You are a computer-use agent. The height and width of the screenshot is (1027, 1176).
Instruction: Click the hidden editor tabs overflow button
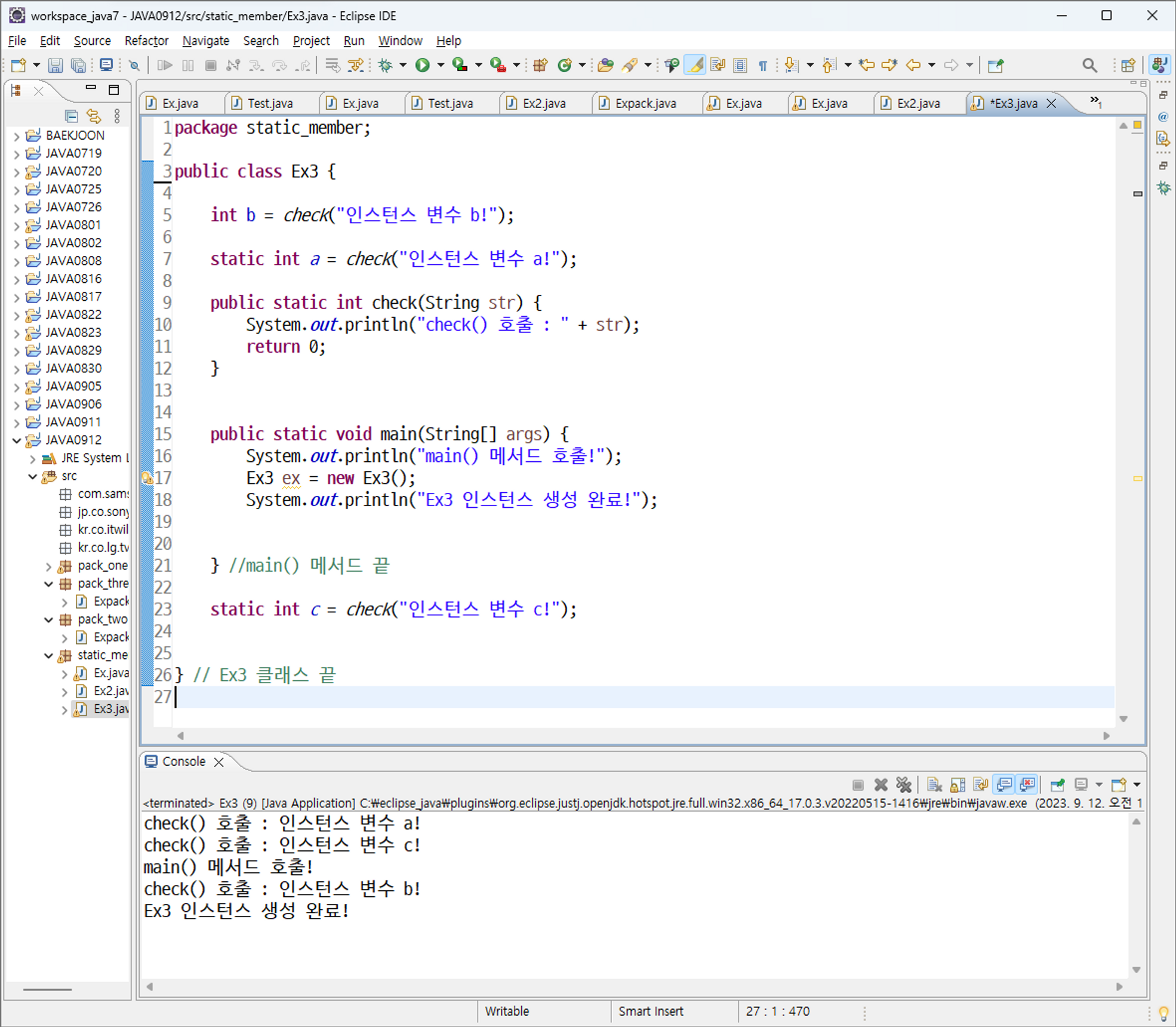coord(1095,102)
